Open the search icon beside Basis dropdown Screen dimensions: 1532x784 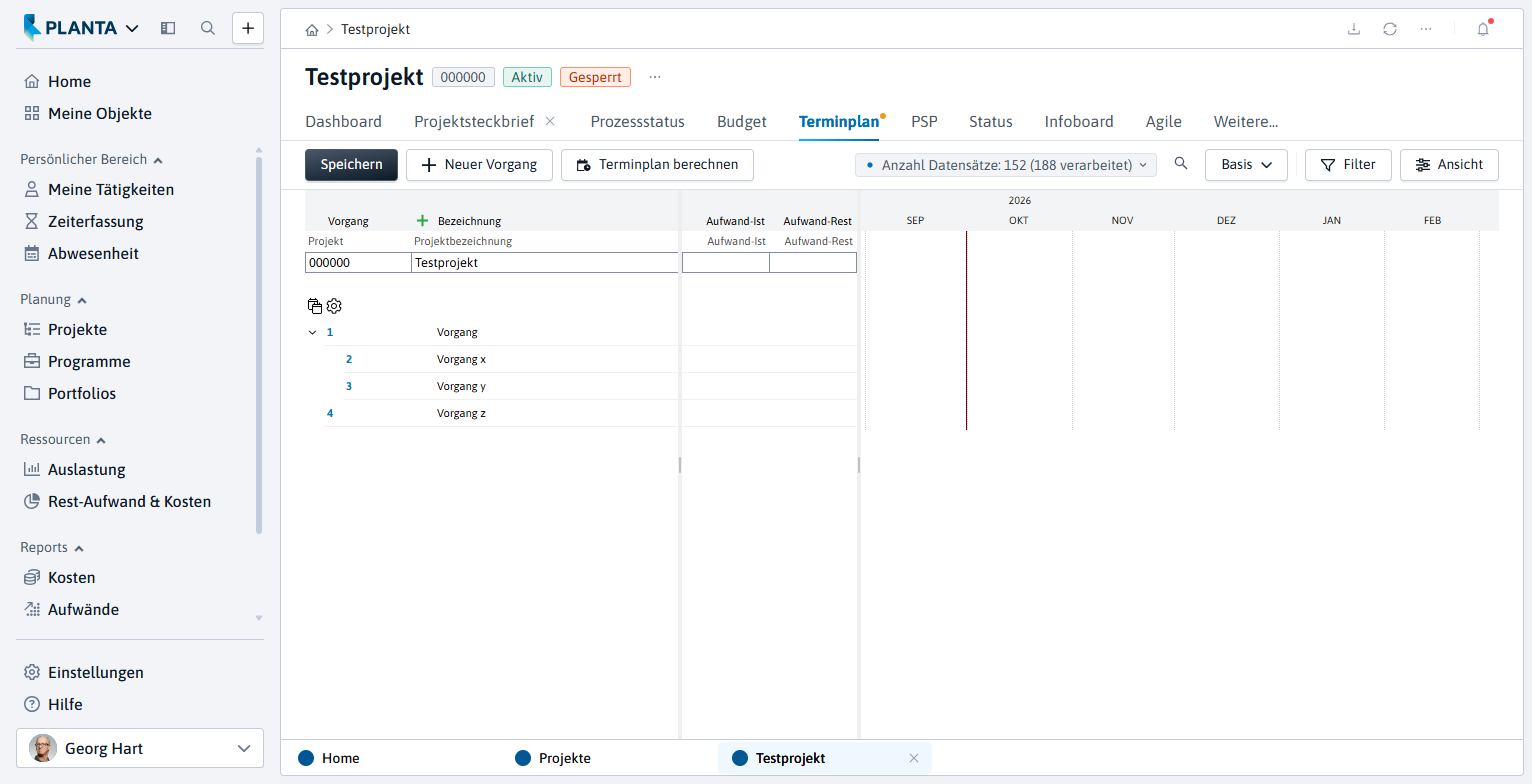(1181, 164)
